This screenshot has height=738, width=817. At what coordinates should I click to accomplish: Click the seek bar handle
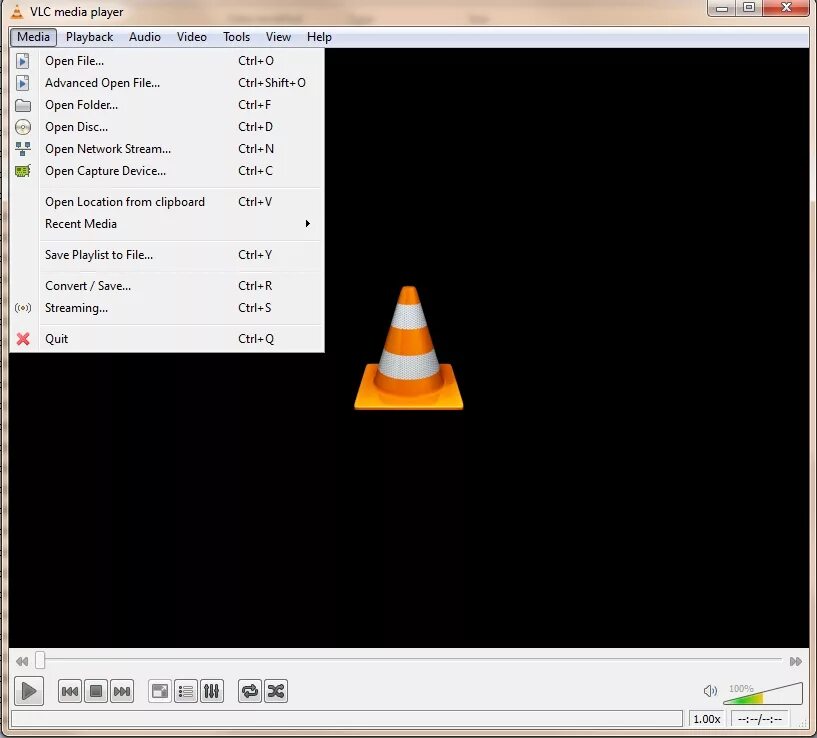point(40,660)
